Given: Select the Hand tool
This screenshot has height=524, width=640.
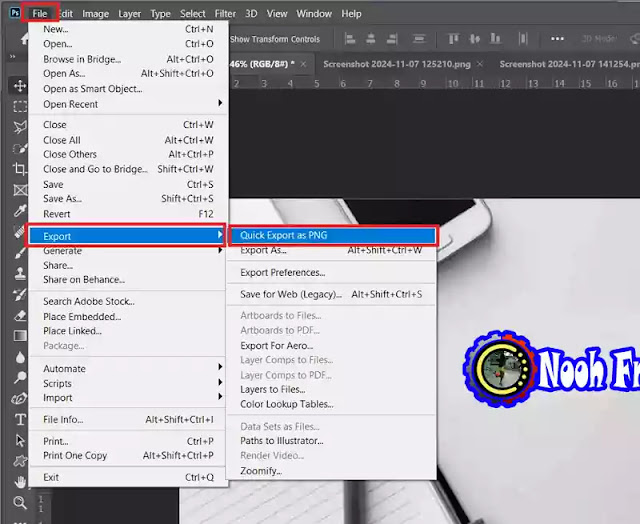Looking at the screenshot, I should (x=20, y=482).
